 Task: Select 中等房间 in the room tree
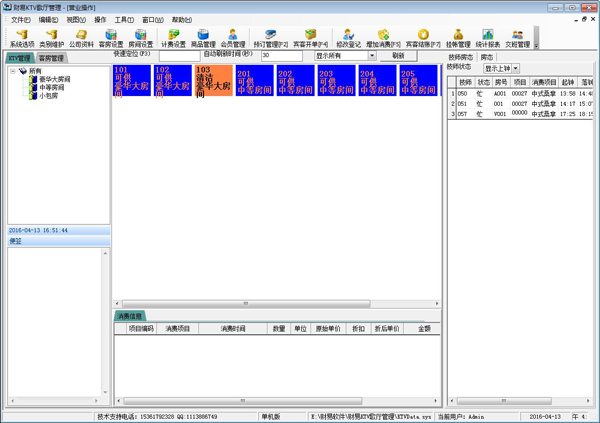[52, 88]
